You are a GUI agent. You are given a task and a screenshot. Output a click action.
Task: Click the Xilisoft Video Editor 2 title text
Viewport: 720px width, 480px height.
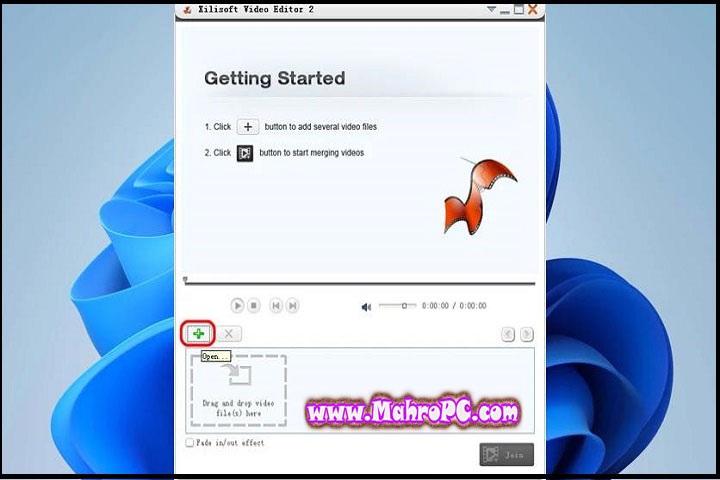pos(256,9)
